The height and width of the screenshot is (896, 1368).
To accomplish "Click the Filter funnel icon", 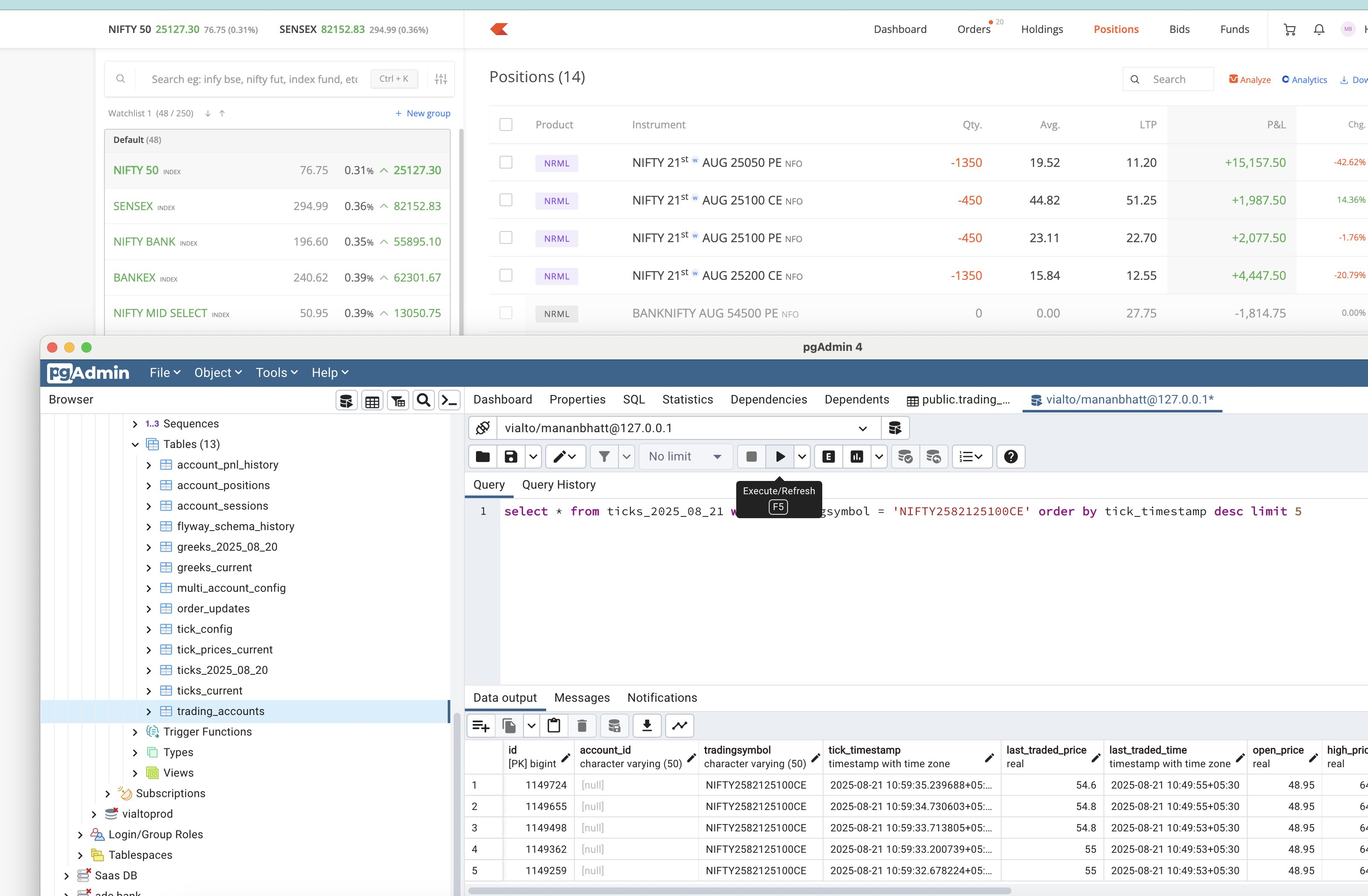I will tap(604, 456).
